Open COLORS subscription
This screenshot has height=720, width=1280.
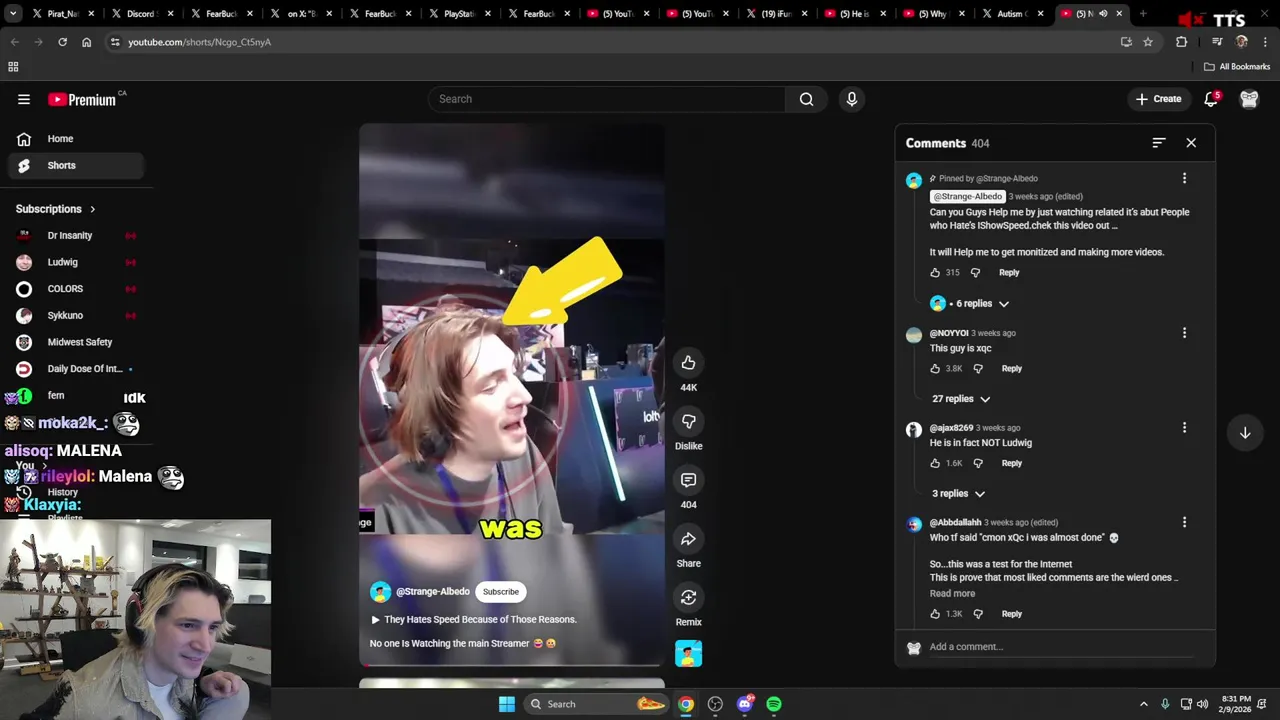(75, 289)
